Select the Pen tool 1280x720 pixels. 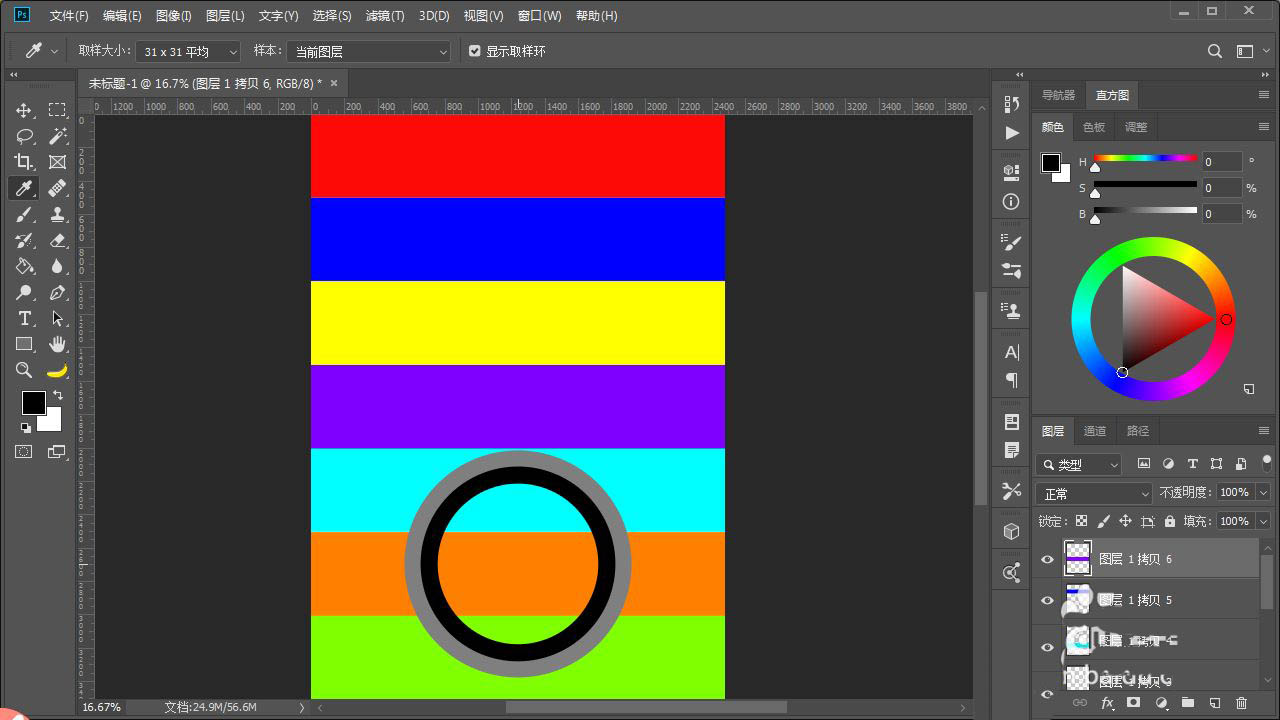pyautogui.click(x=57, y=292)
